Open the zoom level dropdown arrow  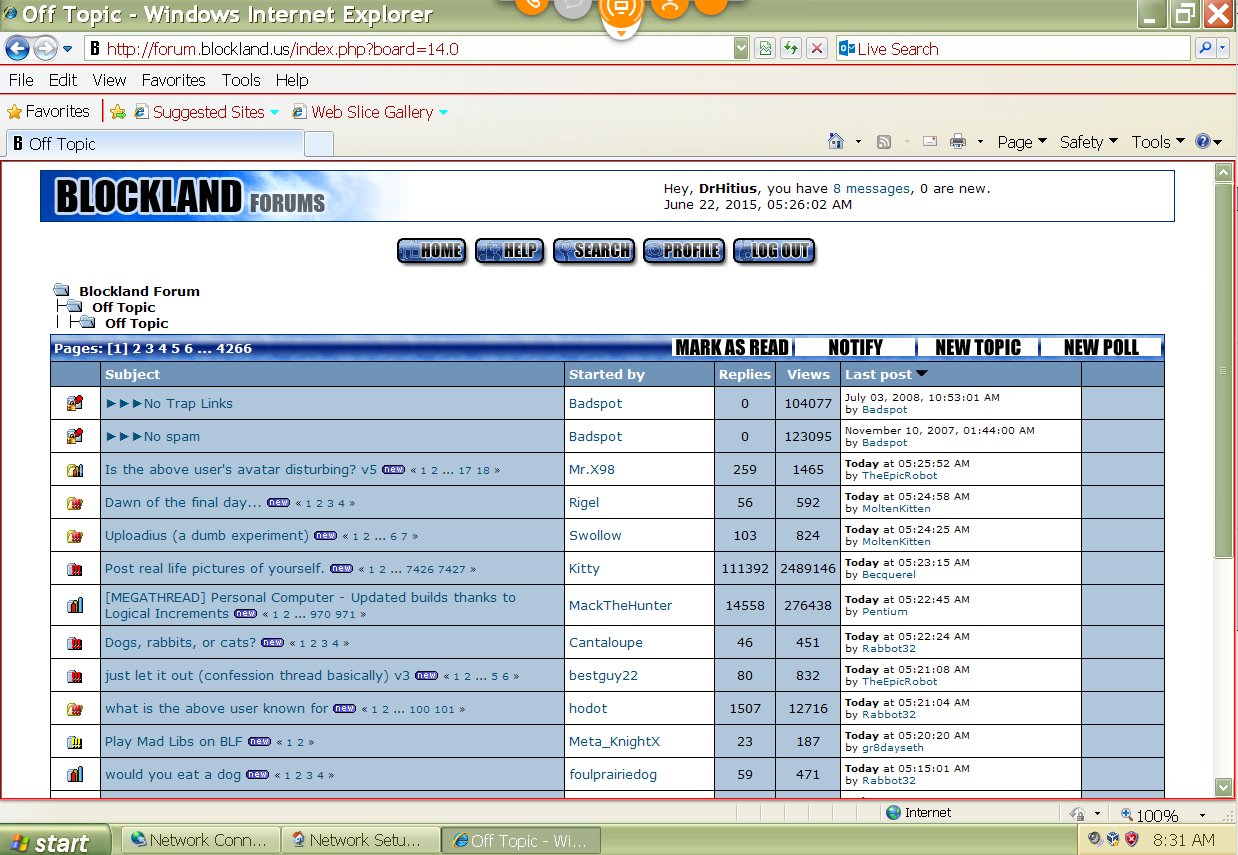click(1202, 815)
